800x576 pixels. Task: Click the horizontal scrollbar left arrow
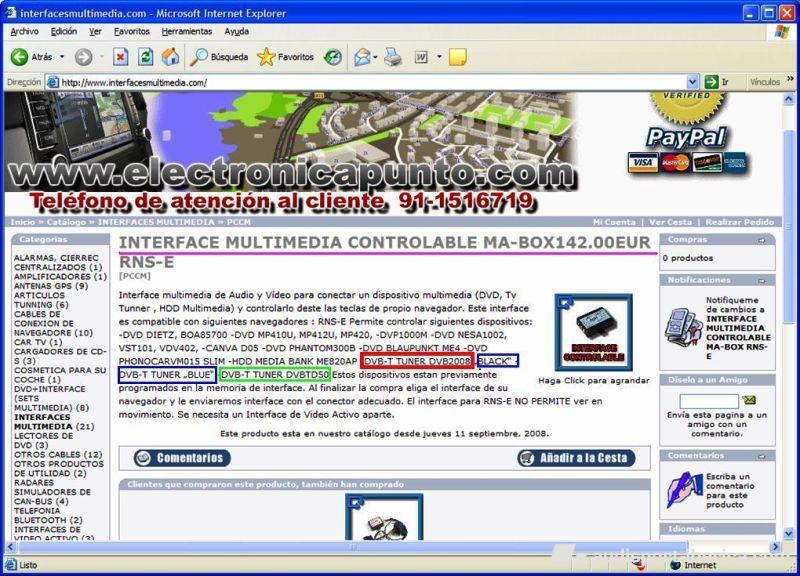pos(11,547)
